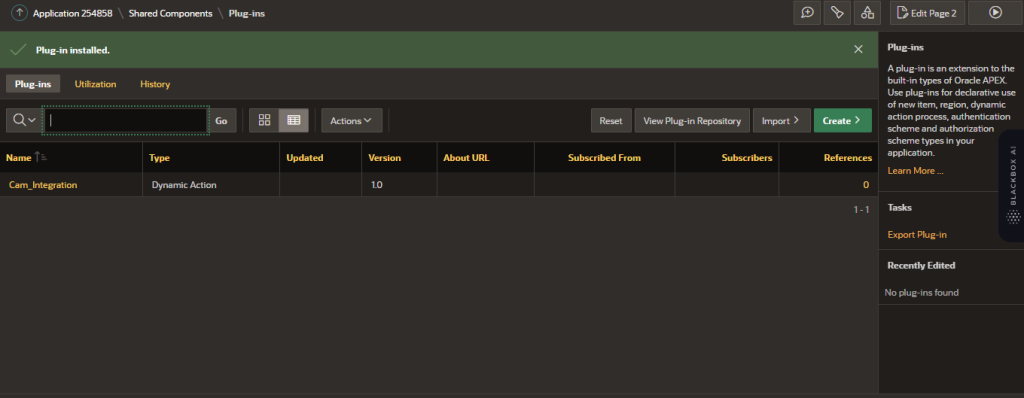Open the Export Plug-in task link

(x=917, y=235)
